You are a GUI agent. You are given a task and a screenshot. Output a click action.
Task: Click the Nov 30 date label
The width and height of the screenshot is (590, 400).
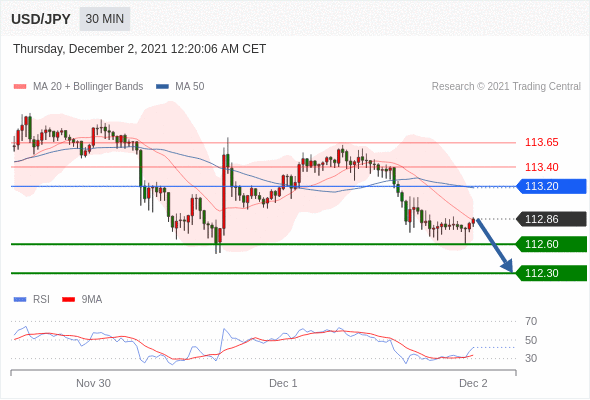tap(93, 383)
